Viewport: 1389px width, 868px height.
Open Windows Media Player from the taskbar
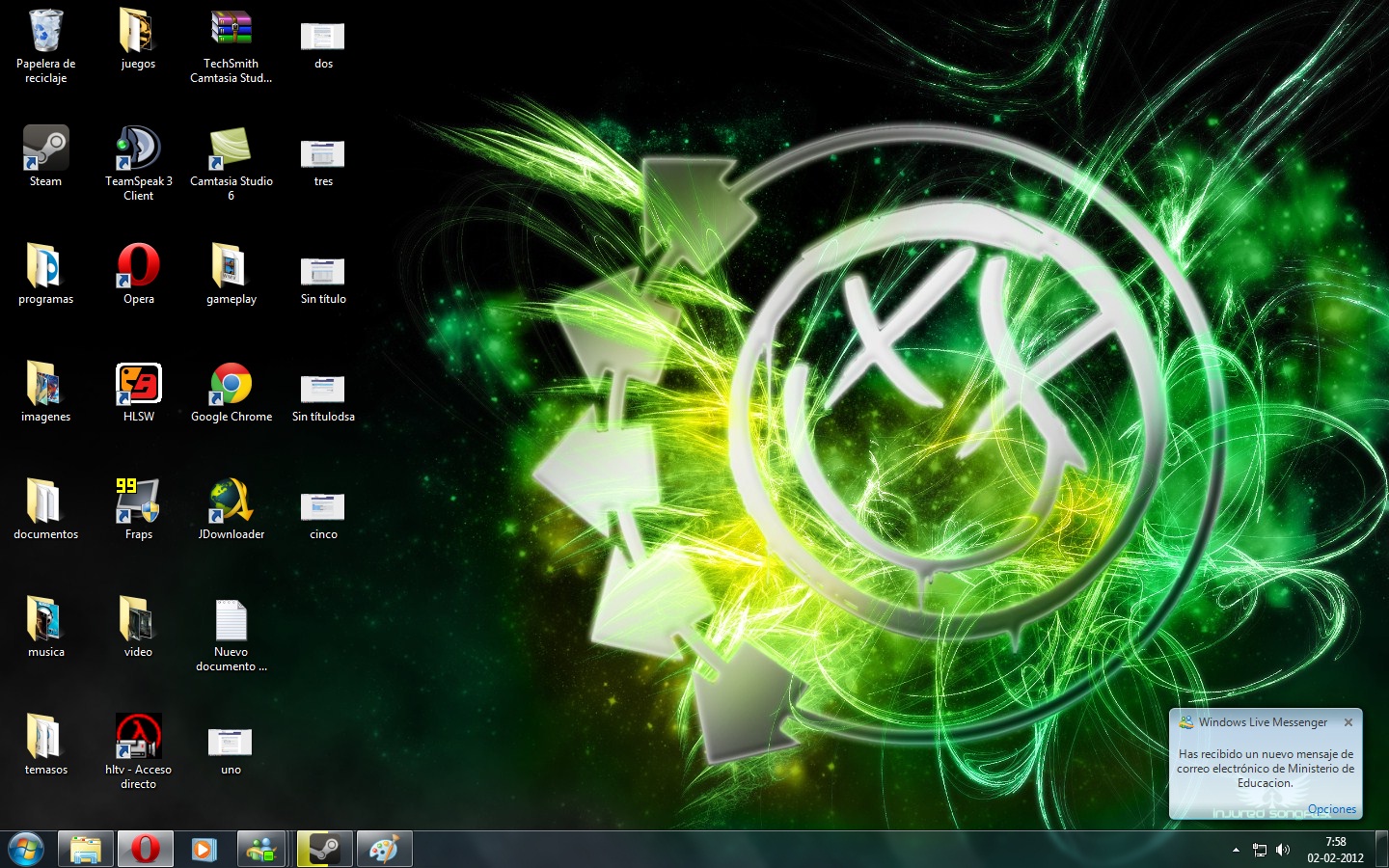point(204,850)
